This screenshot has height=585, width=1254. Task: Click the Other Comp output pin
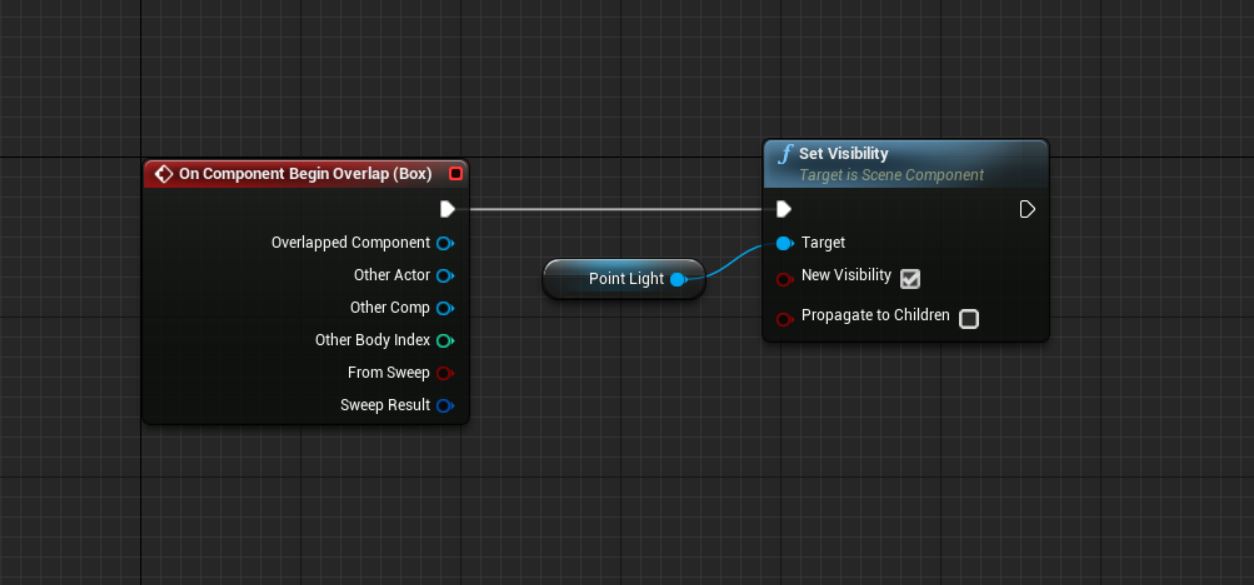point(445,308)
